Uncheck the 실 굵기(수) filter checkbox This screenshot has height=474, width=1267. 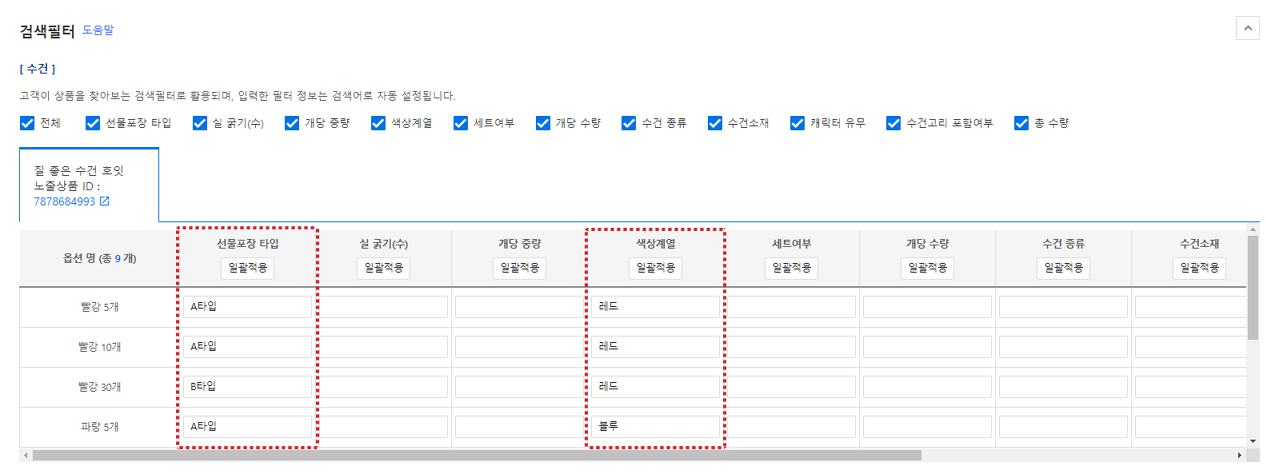[198, 123]
